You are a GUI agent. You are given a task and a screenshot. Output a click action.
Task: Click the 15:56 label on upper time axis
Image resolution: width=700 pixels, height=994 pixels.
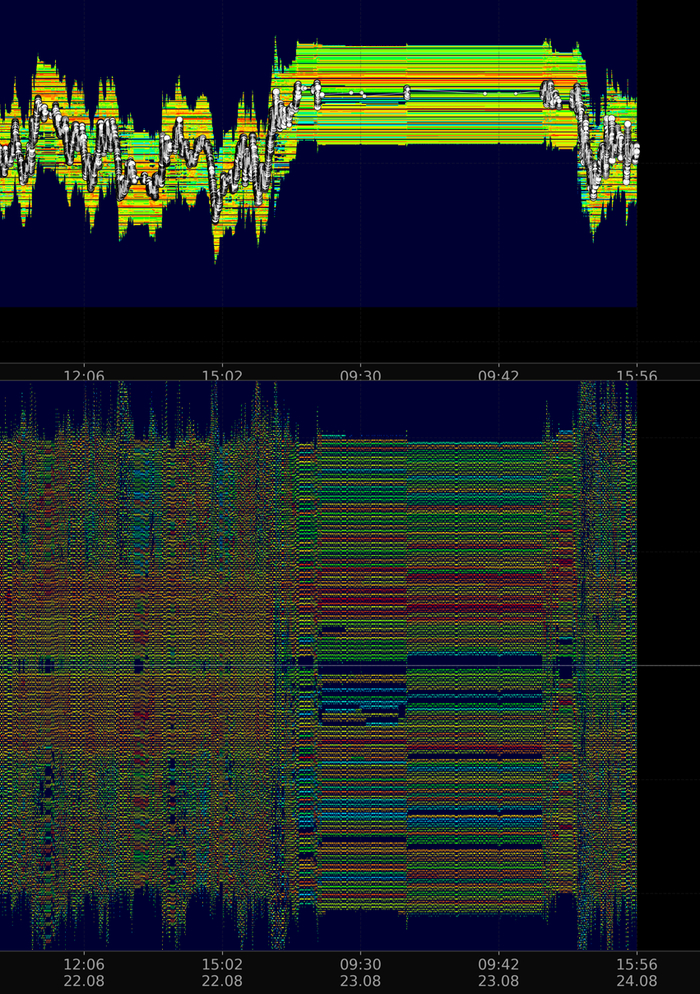[636, 376]
